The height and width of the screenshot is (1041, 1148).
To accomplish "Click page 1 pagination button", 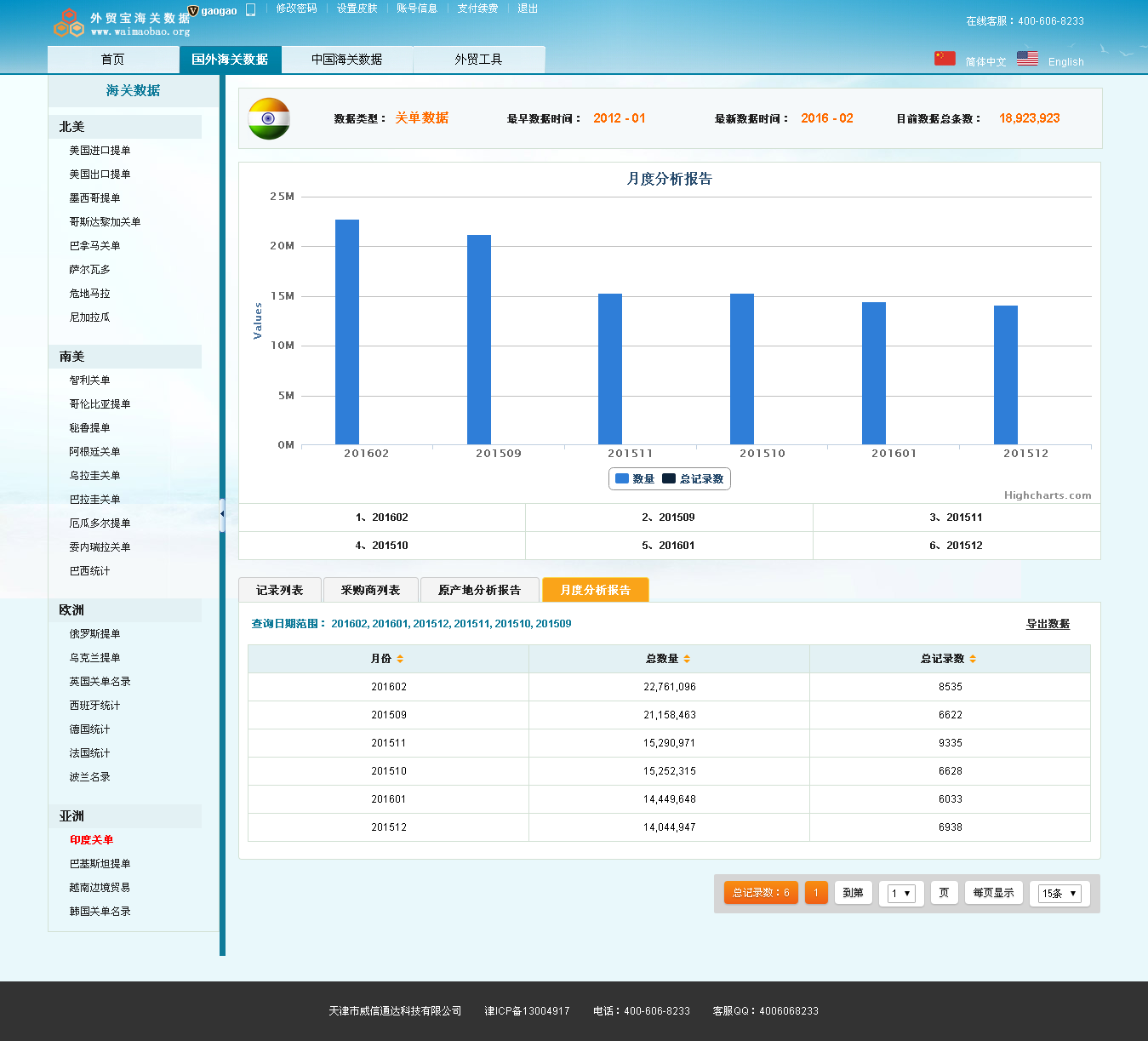I will pos(816,893).
